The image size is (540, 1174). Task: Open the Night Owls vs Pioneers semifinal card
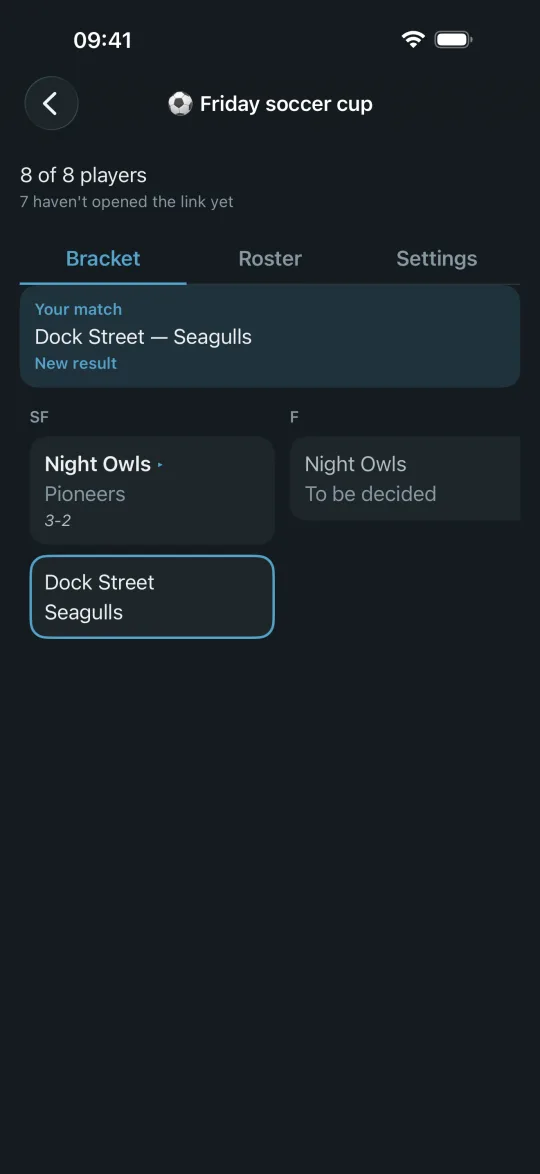pos(152,490)
